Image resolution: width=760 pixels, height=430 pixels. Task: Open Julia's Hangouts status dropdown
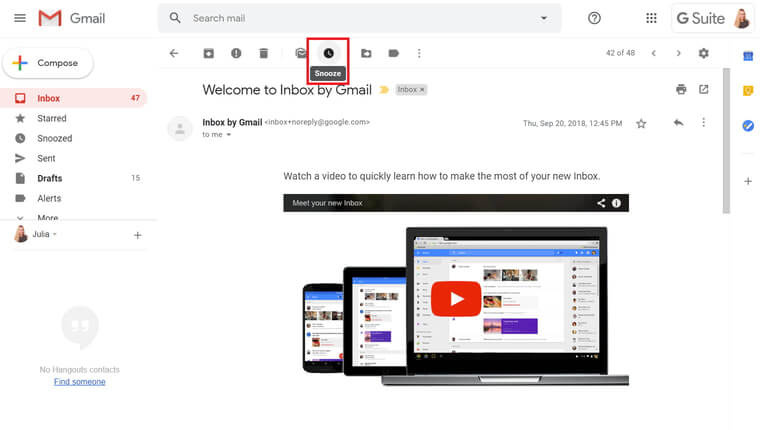(55, 235)
